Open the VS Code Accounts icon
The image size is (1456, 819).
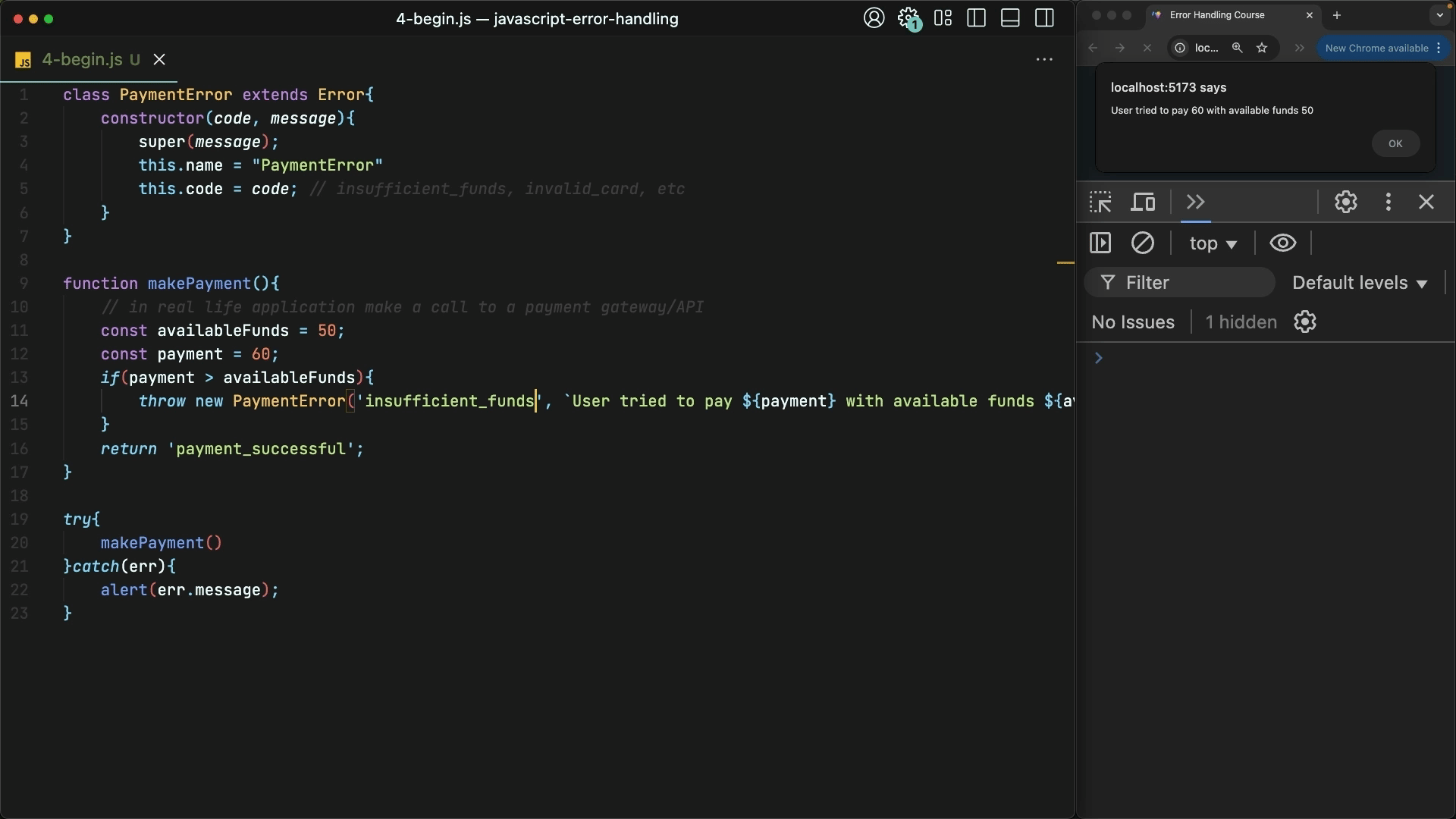[x=874, y=18]
